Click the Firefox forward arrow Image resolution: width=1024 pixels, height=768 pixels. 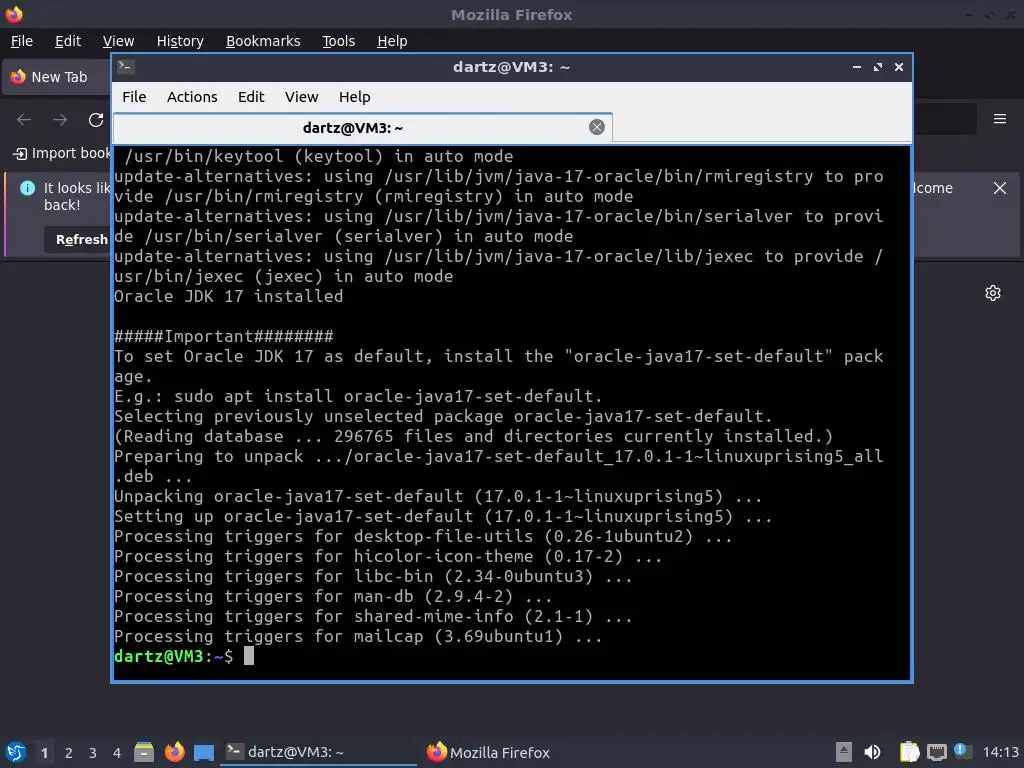(x=60, y=120)
